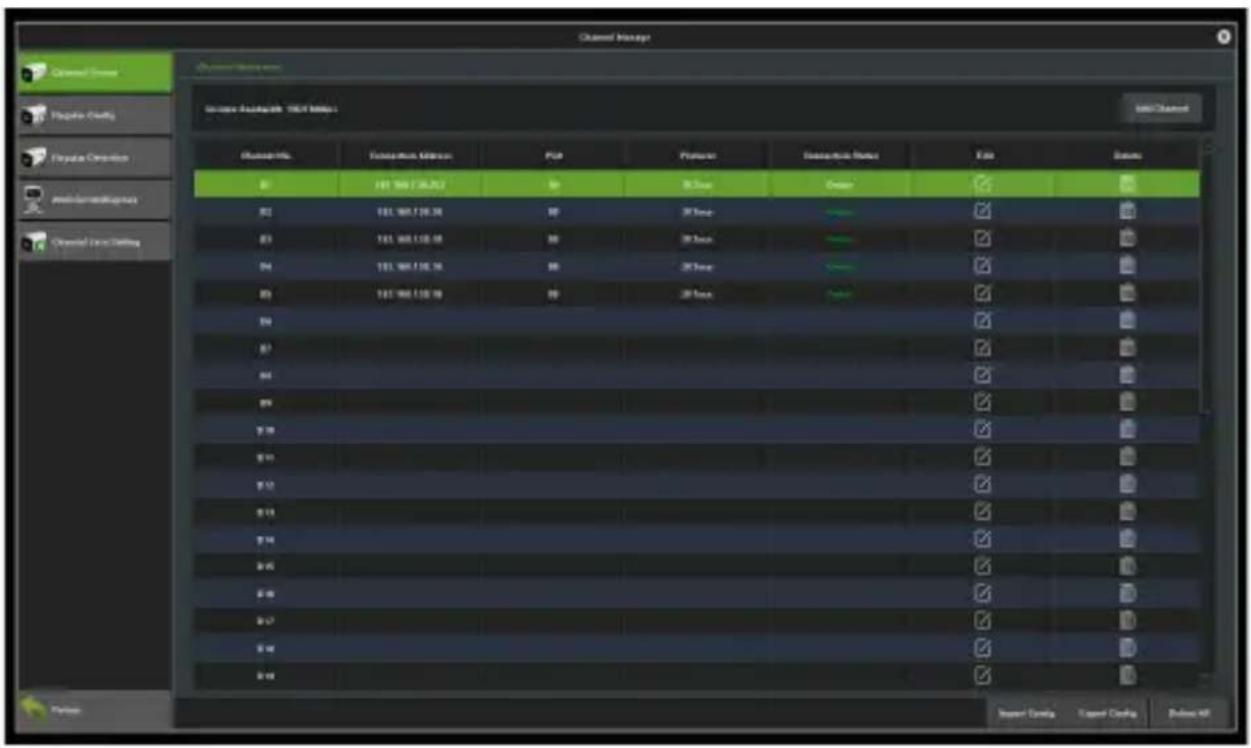Close the Channel Manage window
1251x748 pixels.
1223,37
